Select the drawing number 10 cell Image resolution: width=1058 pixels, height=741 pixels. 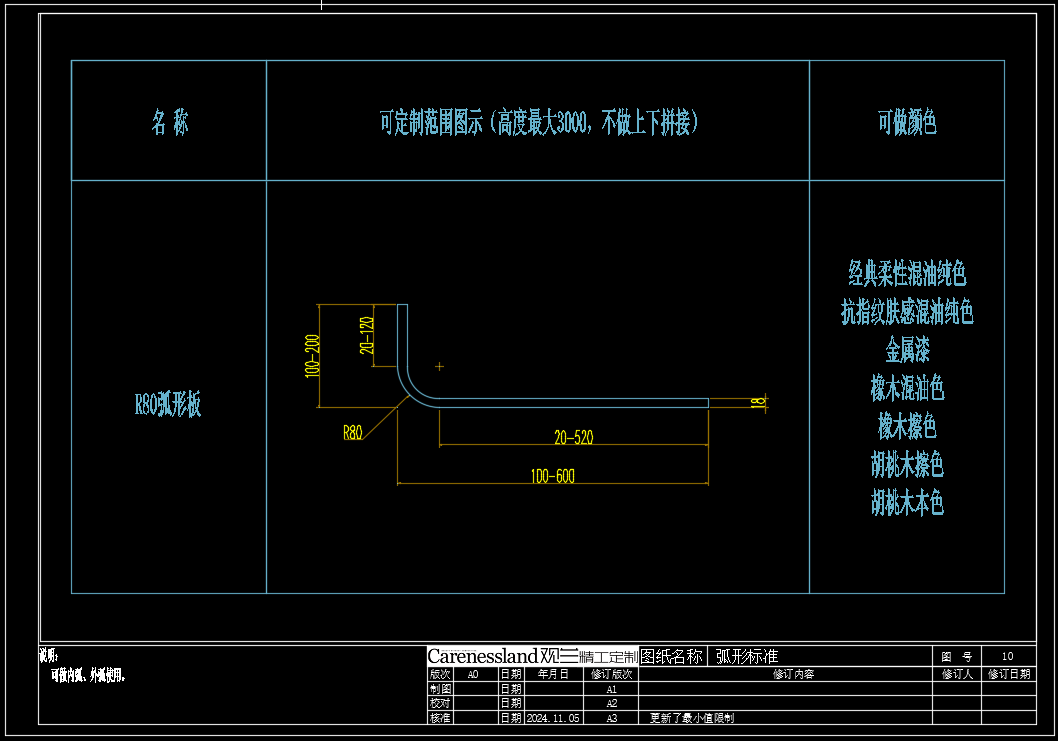click(1007, 656)
